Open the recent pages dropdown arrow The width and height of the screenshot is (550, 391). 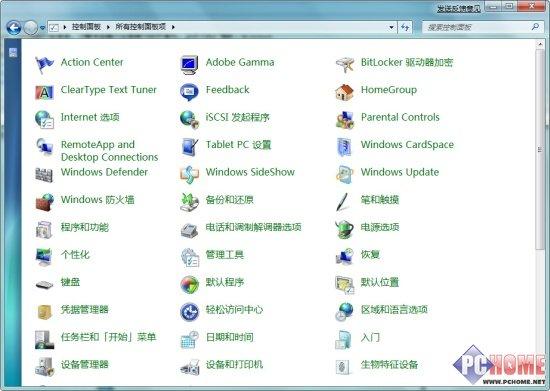(x=42, y=28)
